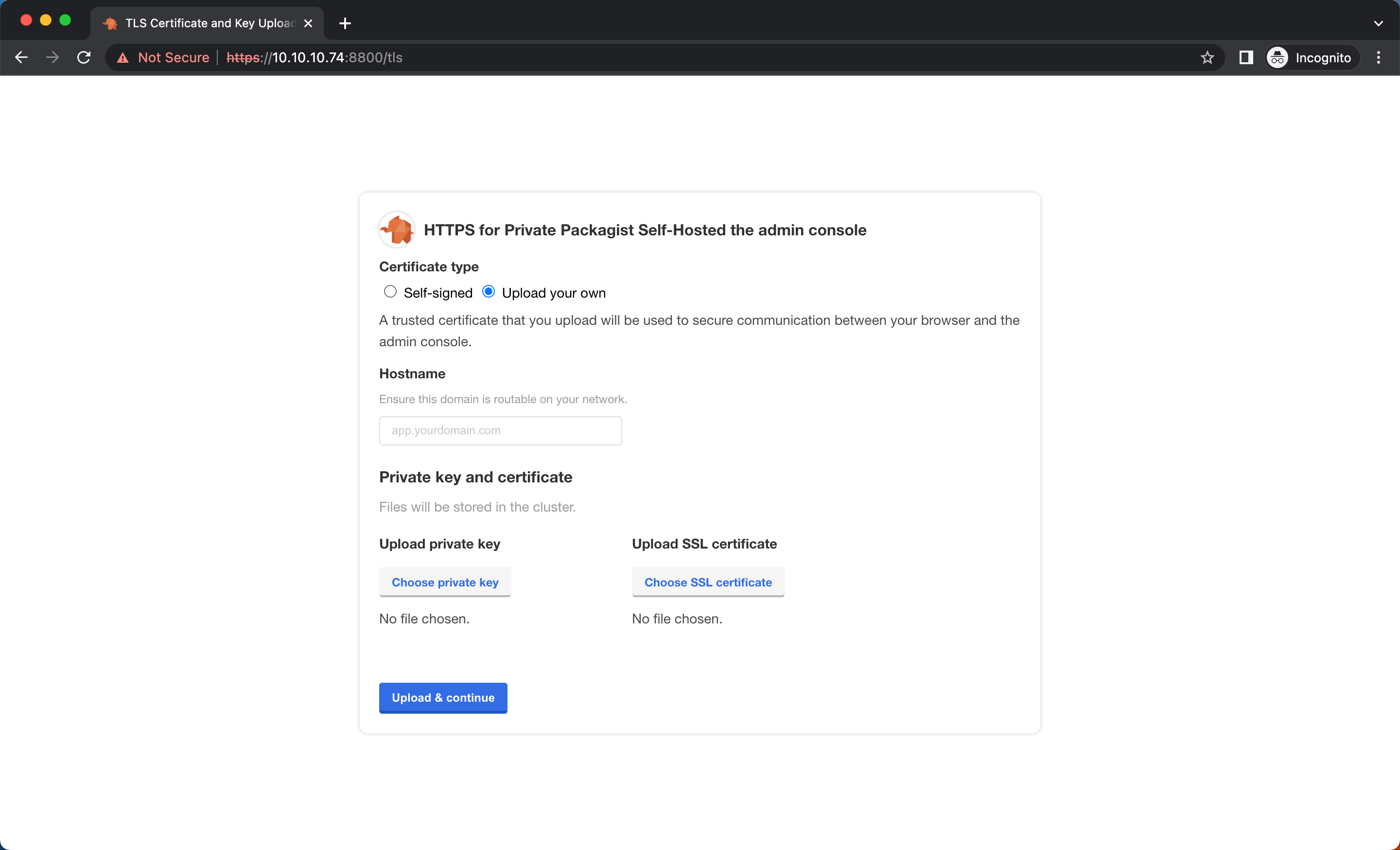1400x850 pixels.
Task: Select the Self-signed radio option
Action: click(x=390, y=291)
